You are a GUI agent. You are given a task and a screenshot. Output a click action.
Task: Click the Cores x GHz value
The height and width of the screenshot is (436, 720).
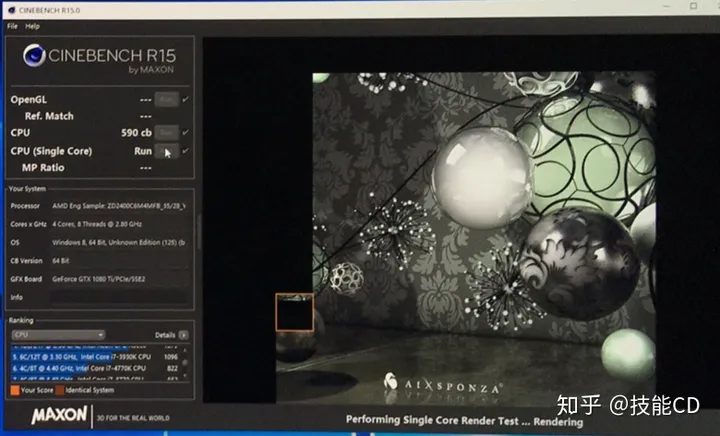pyautogui.click(x=97, y=224)
